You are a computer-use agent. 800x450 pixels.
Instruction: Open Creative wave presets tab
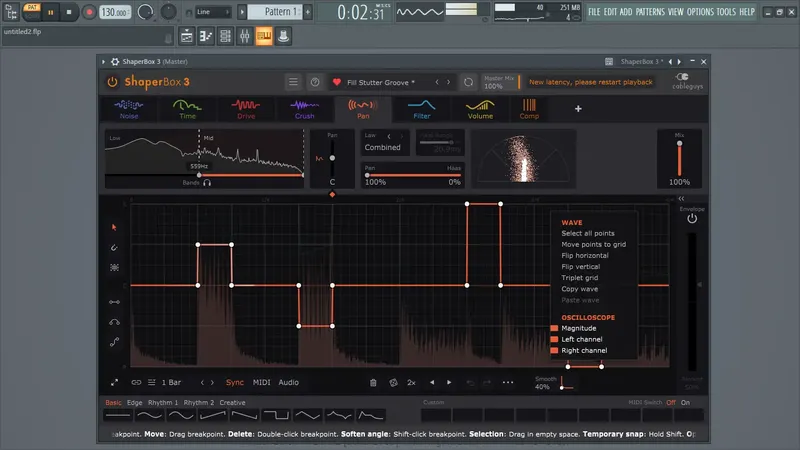click(x=232, y=403)
